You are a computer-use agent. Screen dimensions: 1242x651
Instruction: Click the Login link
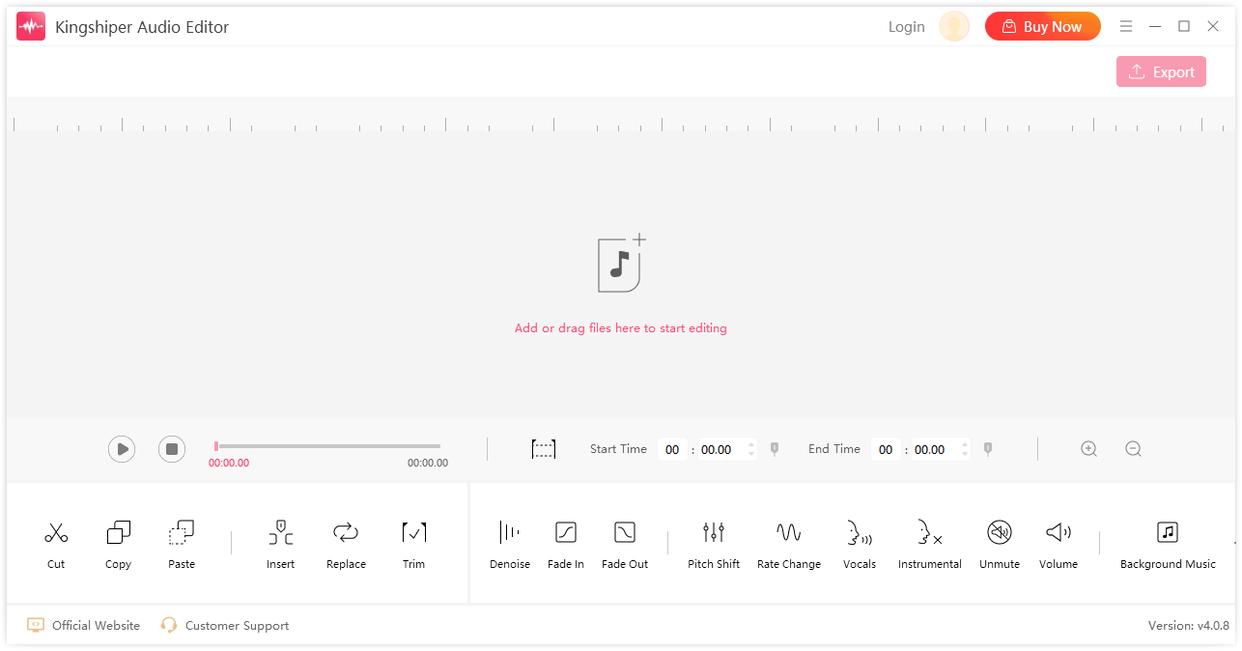[x=906, y=27]
